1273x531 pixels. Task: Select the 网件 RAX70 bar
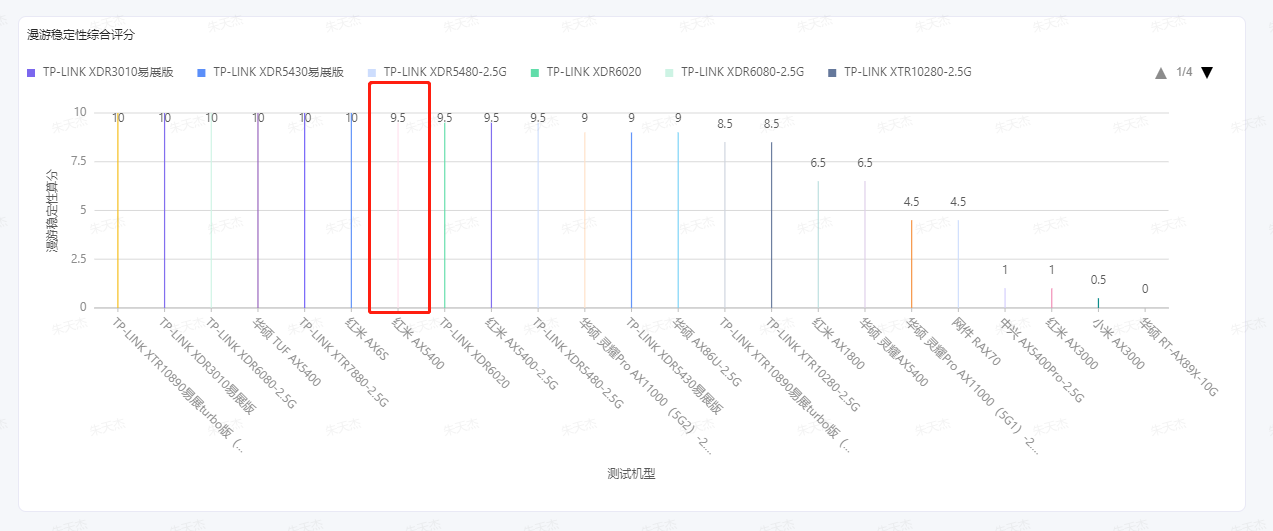(x=958, y=264)
